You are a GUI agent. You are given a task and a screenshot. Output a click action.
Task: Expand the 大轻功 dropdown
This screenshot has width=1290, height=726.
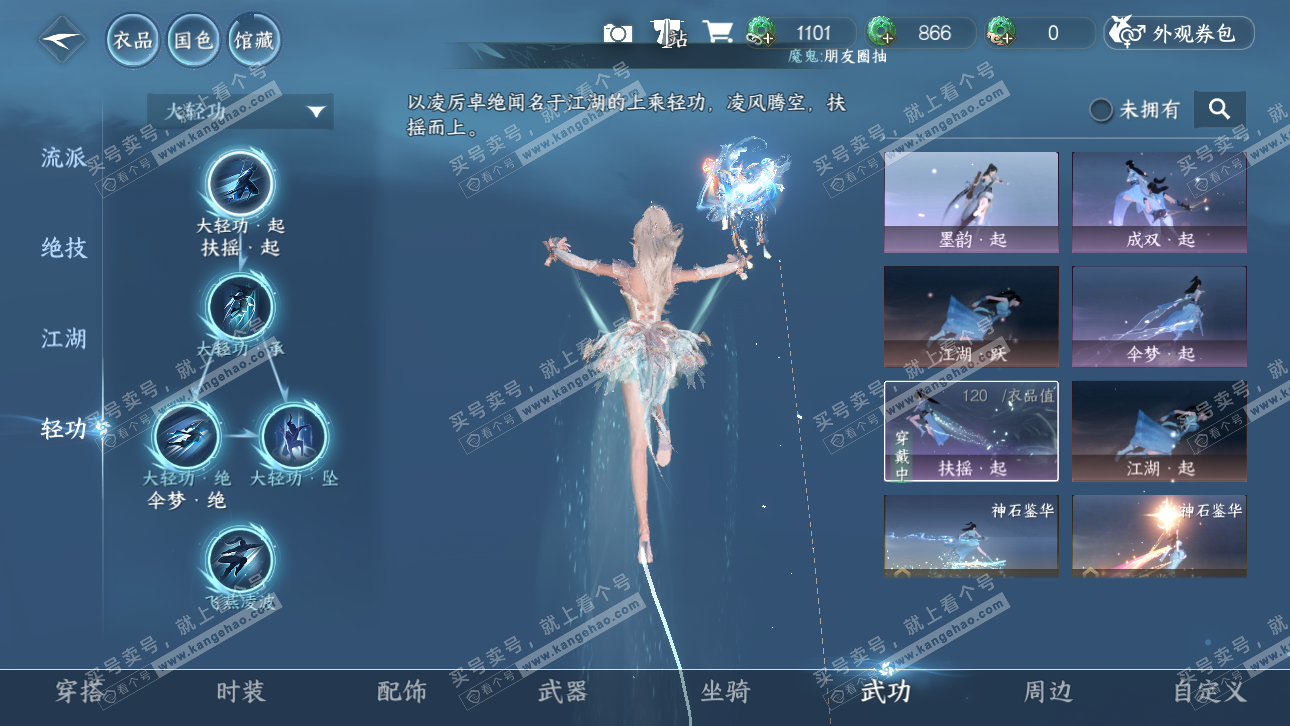tap(240, 111)
